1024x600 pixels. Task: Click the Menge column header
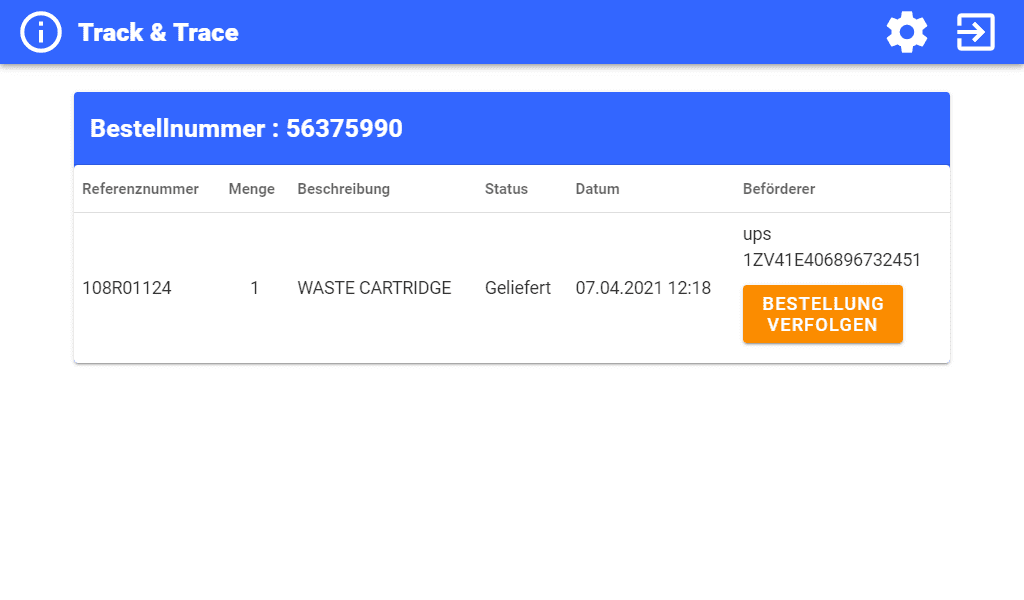(x=251, y=189)
